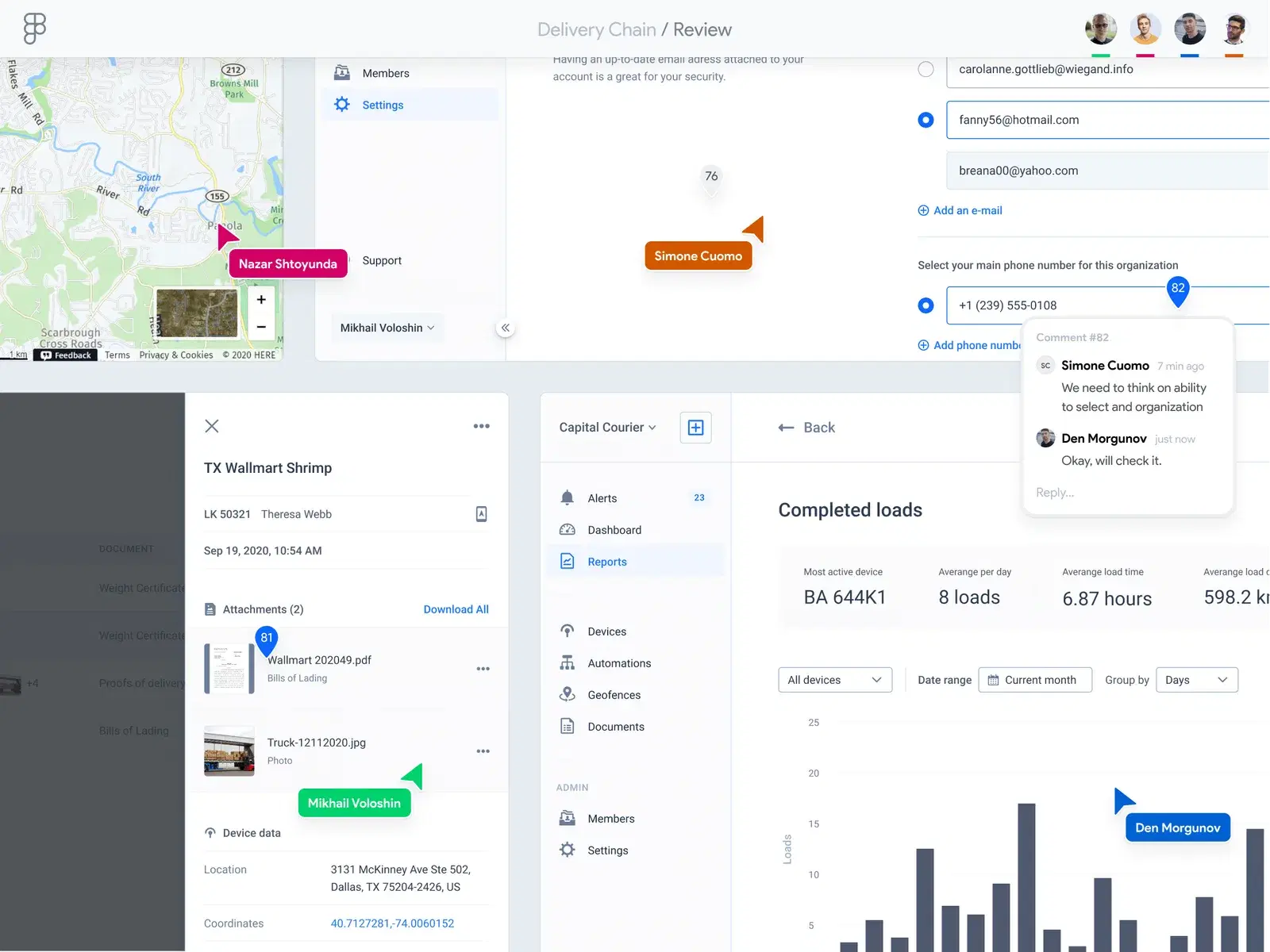Click the Add an e-mail link
The image size is (1270, 952).
960,210
